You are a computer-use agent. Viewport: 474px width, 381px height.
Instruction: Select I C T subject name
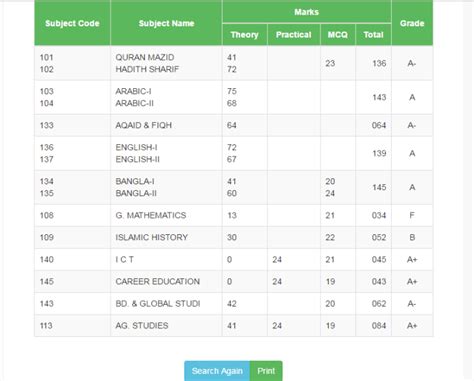(125, 259)
